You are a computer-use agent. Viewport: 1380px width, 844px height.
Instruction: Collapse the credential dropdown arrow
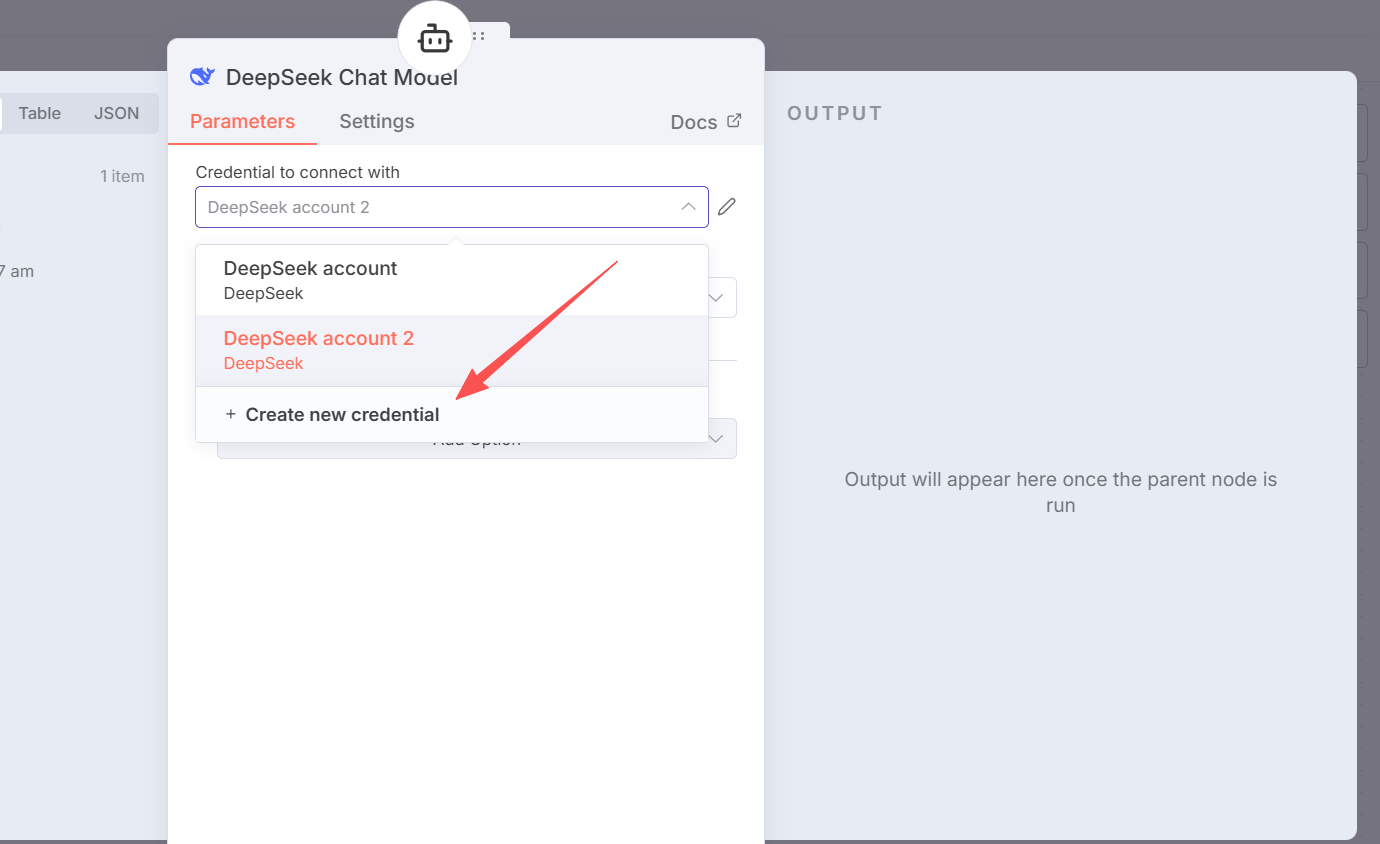(x=688, y=207)
